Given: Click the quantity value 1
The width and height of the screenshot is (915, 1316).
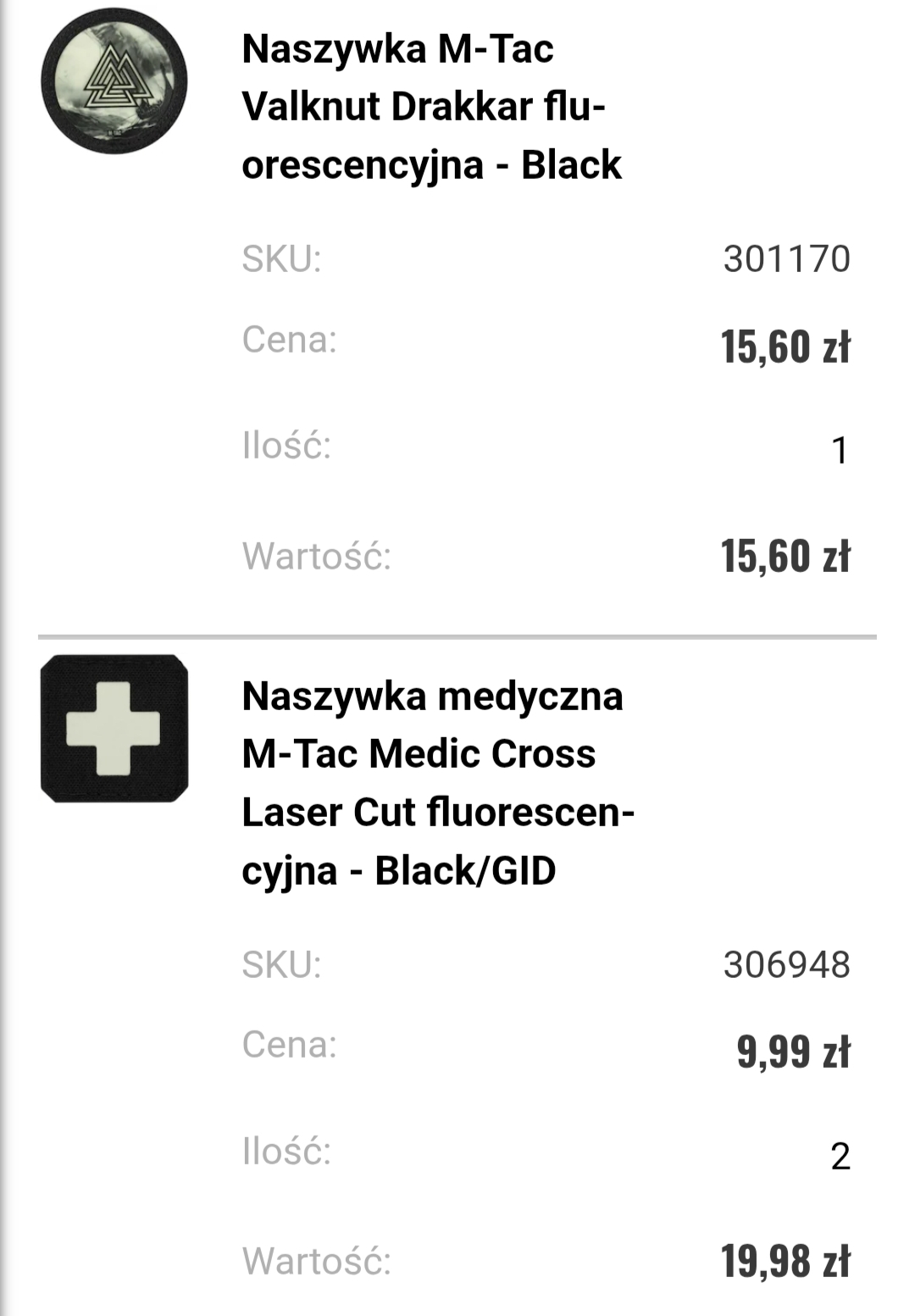Looking at the screenshot, I should (840, 451).
